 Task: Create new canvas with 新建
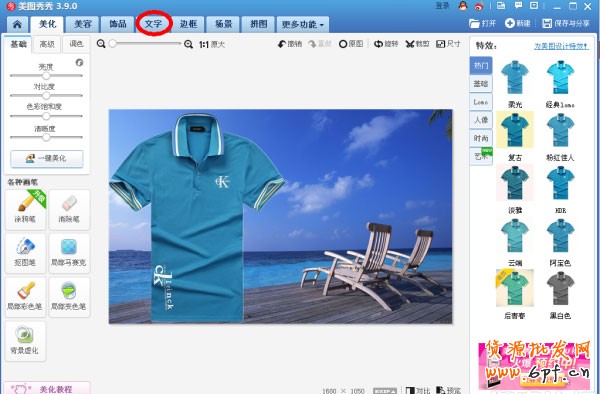point(517,24)
